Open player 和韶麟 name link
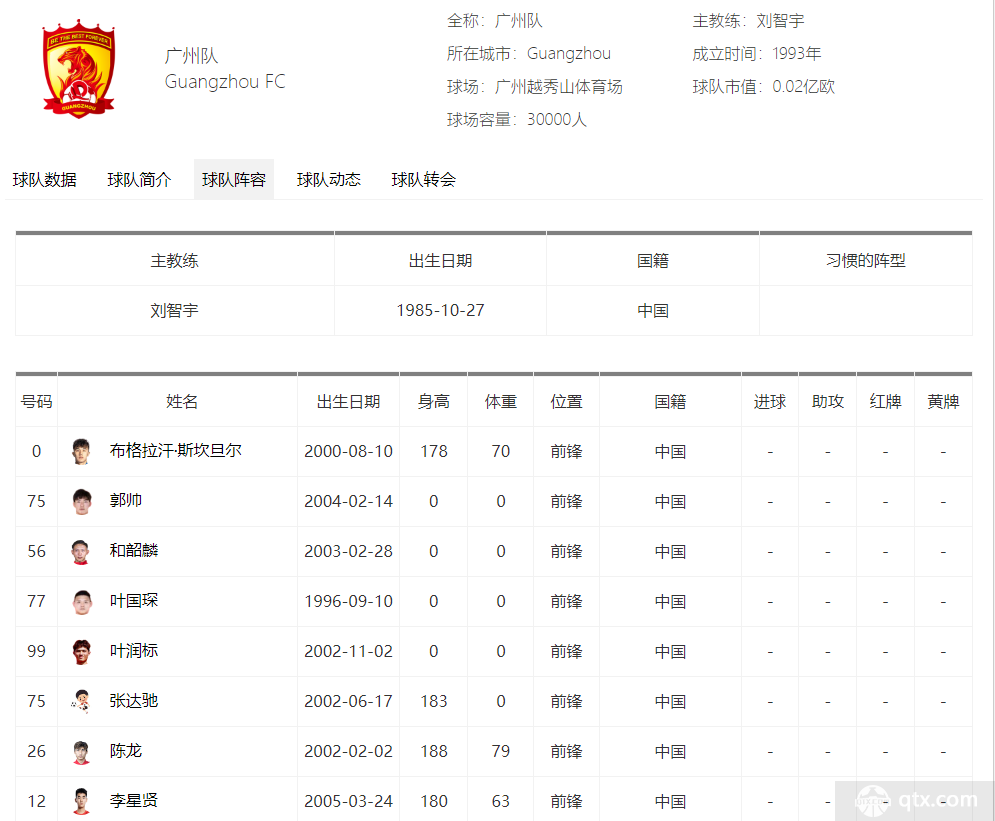This screenshot has width=995, height=821. tap(134, 551)
